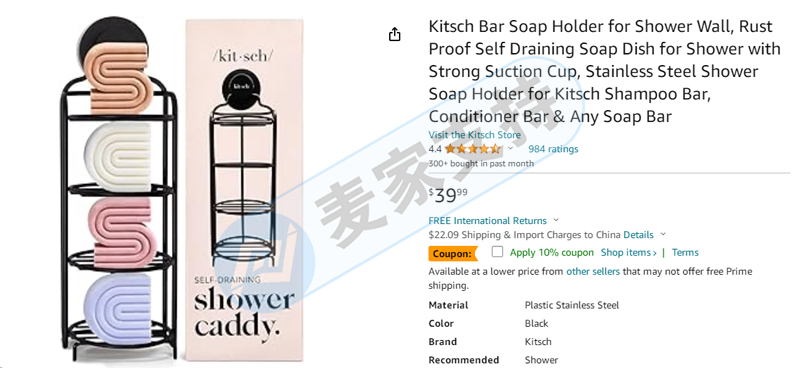Click the Shop items link

pyautogui.click(x=629, y=253)
